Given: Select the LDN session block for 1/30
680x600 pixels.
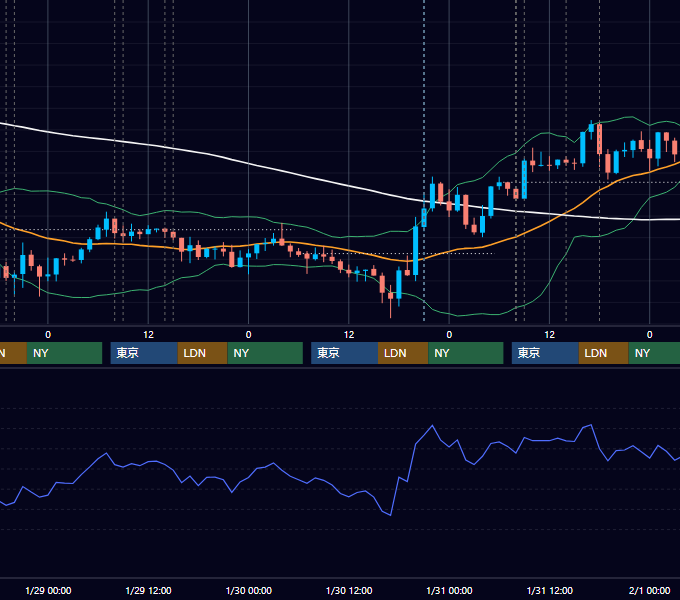Looking at the screenshot, I should click(403, 353).
